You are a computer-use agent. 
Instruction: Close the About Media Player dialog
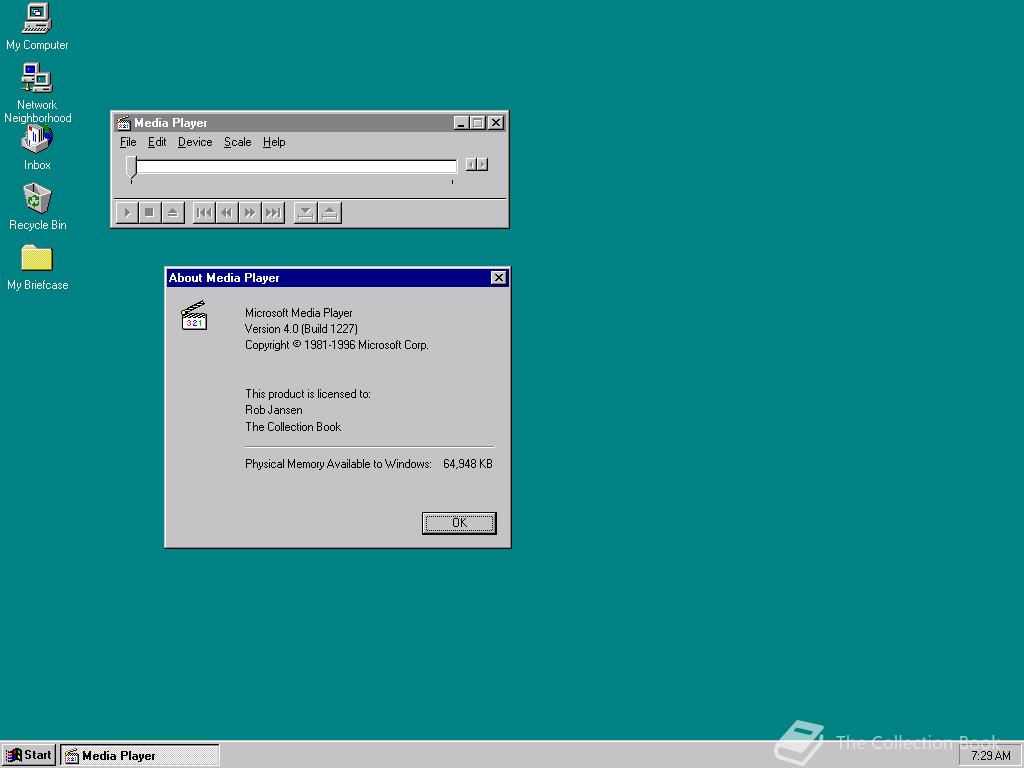click(x=498, y=278)
